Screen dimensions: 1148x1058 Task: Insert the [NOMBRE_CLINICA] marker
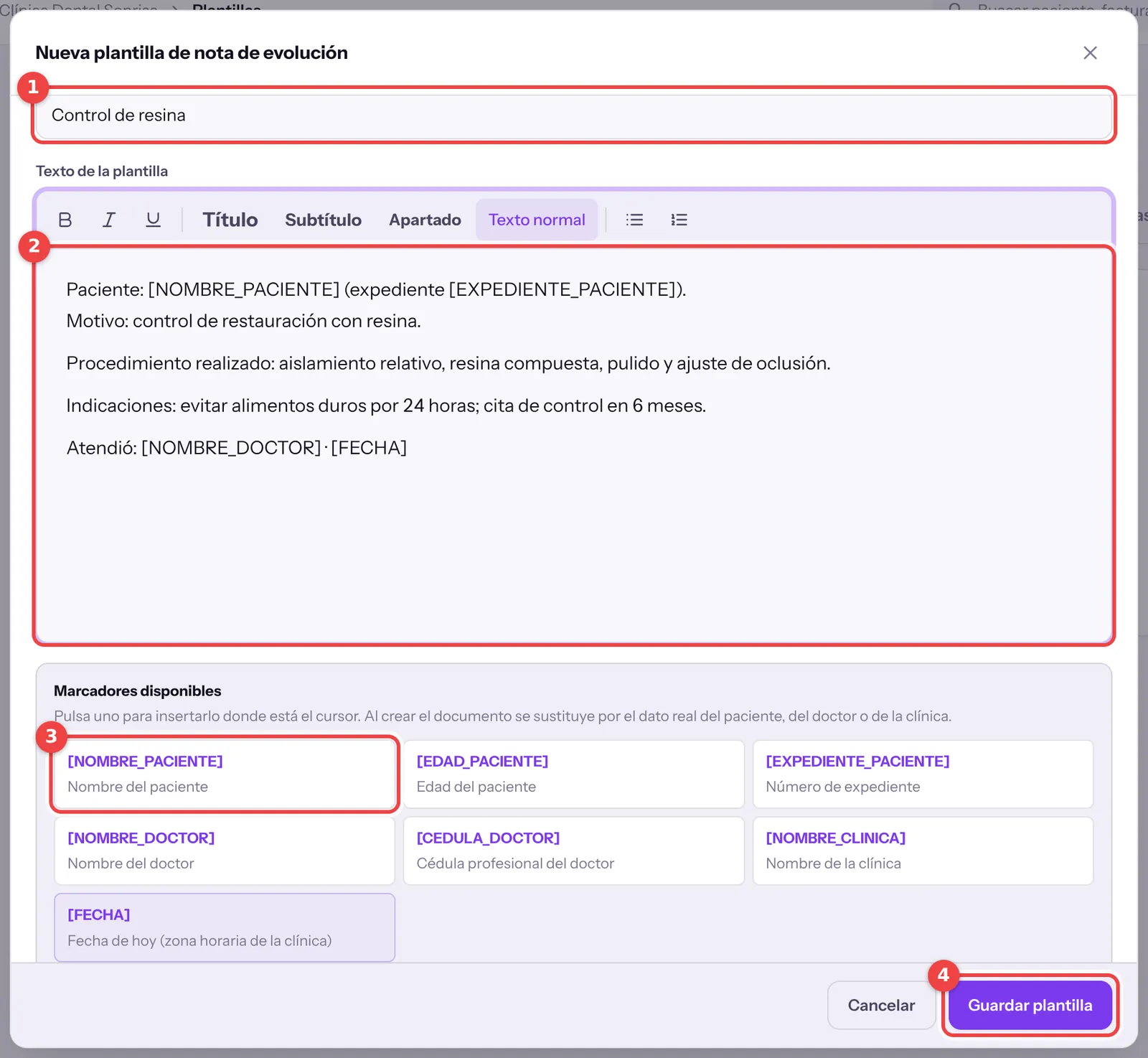click(x=923, y=851)
